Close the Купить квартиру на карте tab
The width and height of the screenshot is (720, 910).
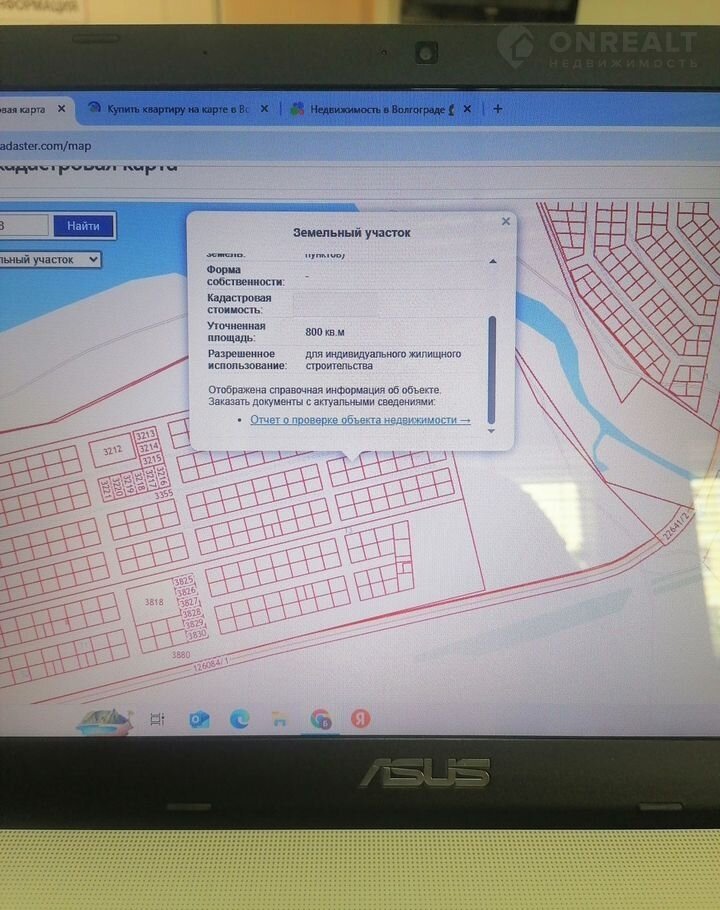coord(265,109)
